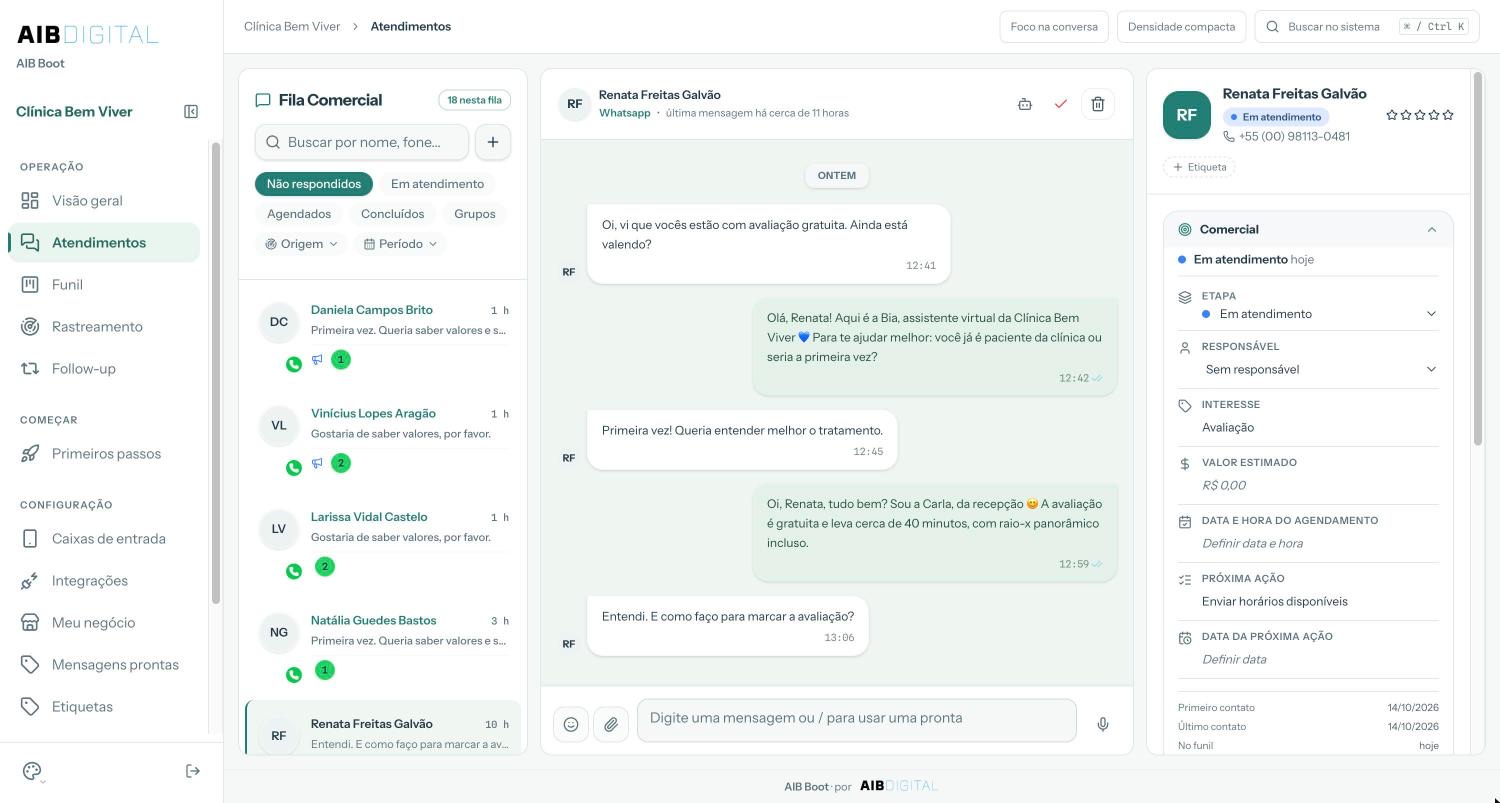Open the Integrações plug icon

pos(30,581)
